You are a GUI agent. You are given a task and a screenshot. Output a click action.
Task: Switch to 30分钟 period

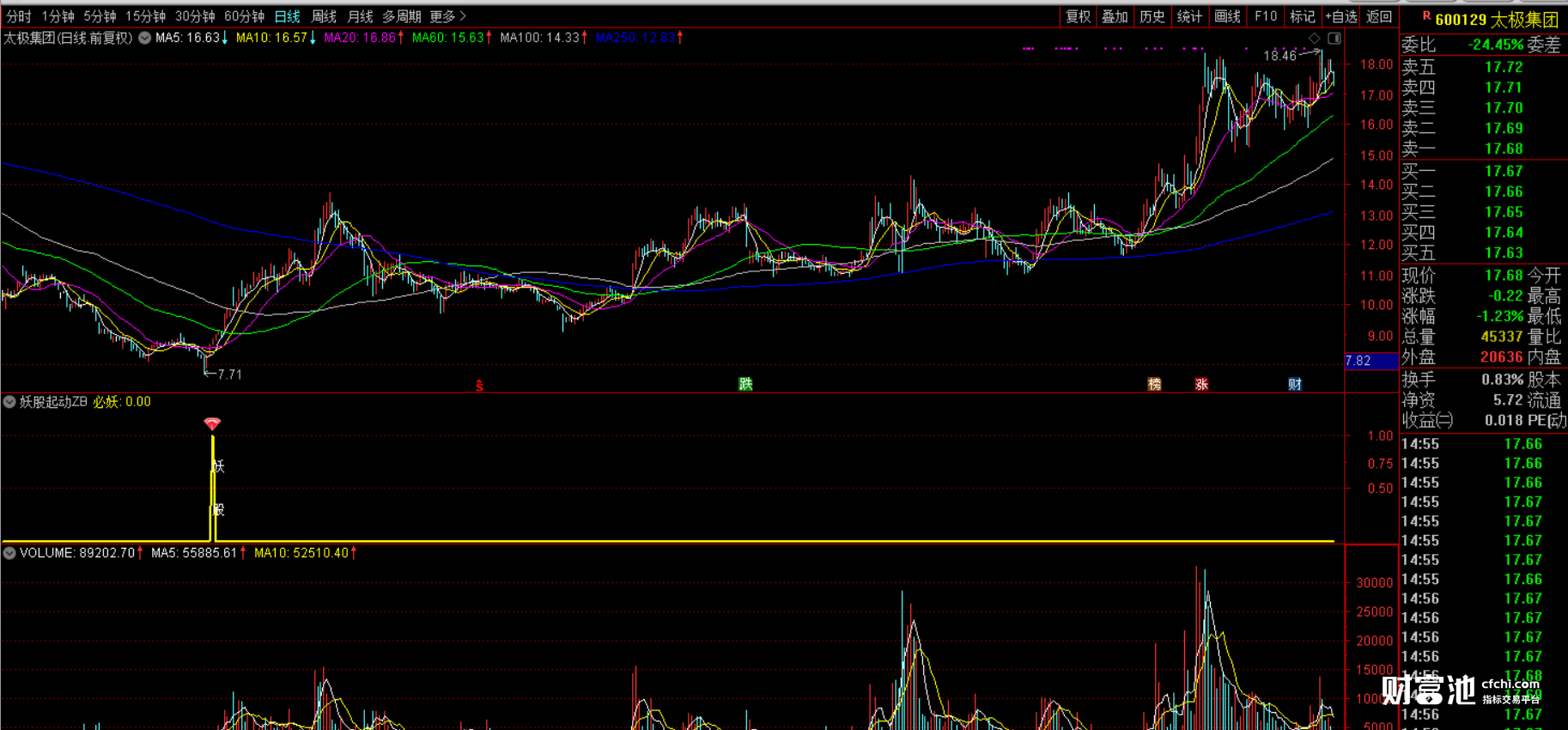point(195,16)
